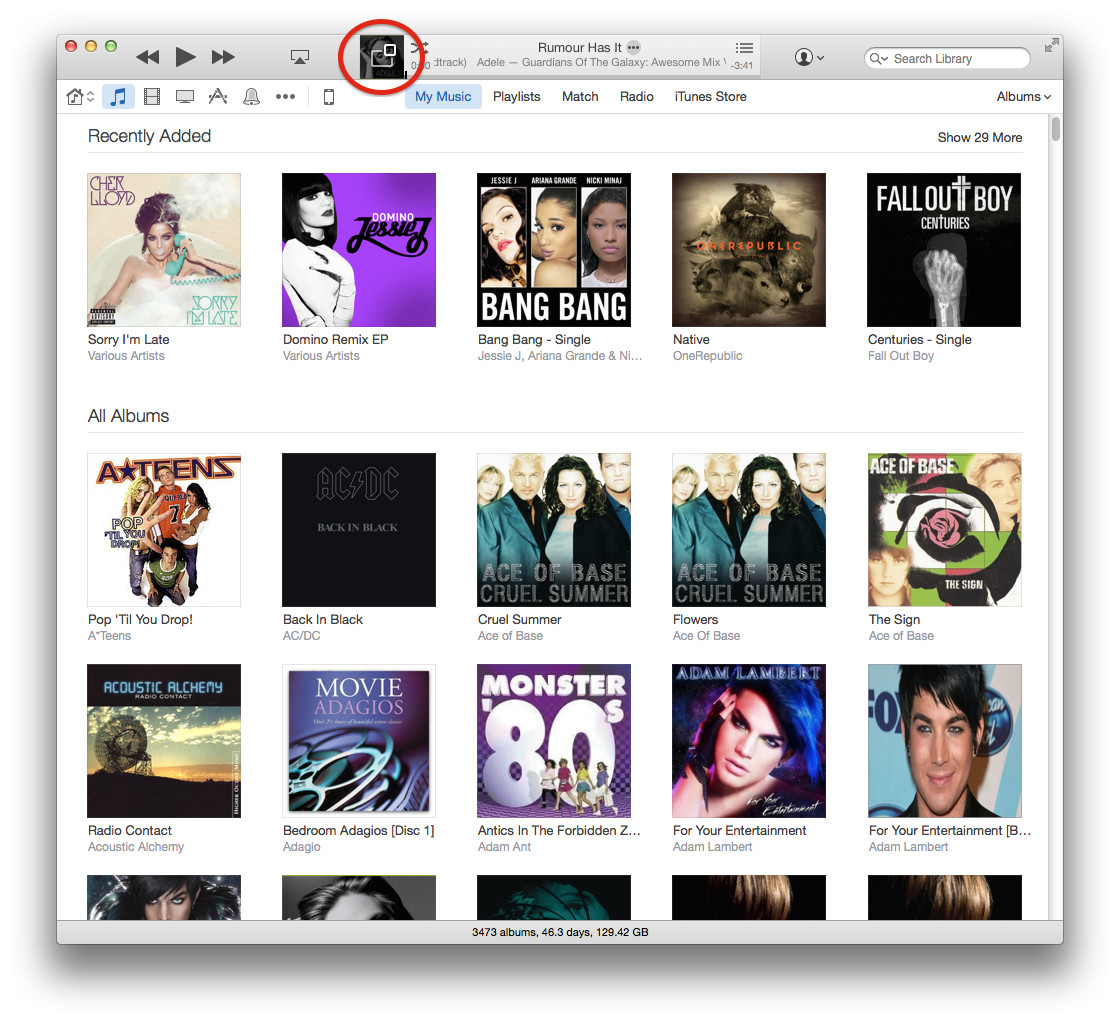Image resolution: width=1120 pixels, height=1023 pixels.
Task: Open the Radio Contact album cover
Action: coord(164,741)
